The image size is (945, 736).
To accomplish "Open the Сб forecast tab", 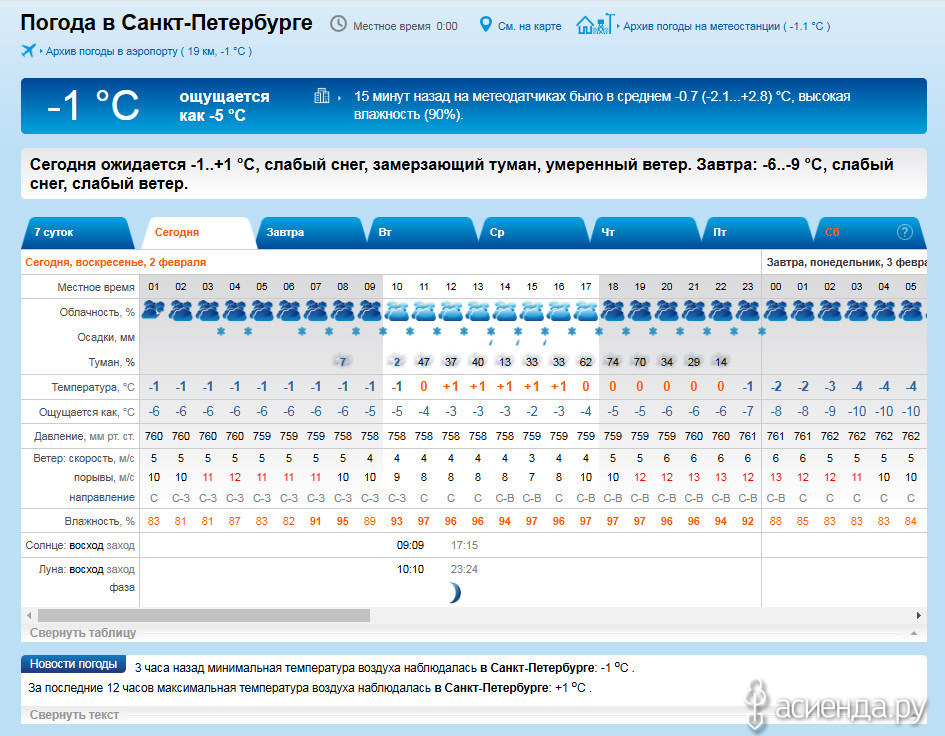I will (868, 233).
